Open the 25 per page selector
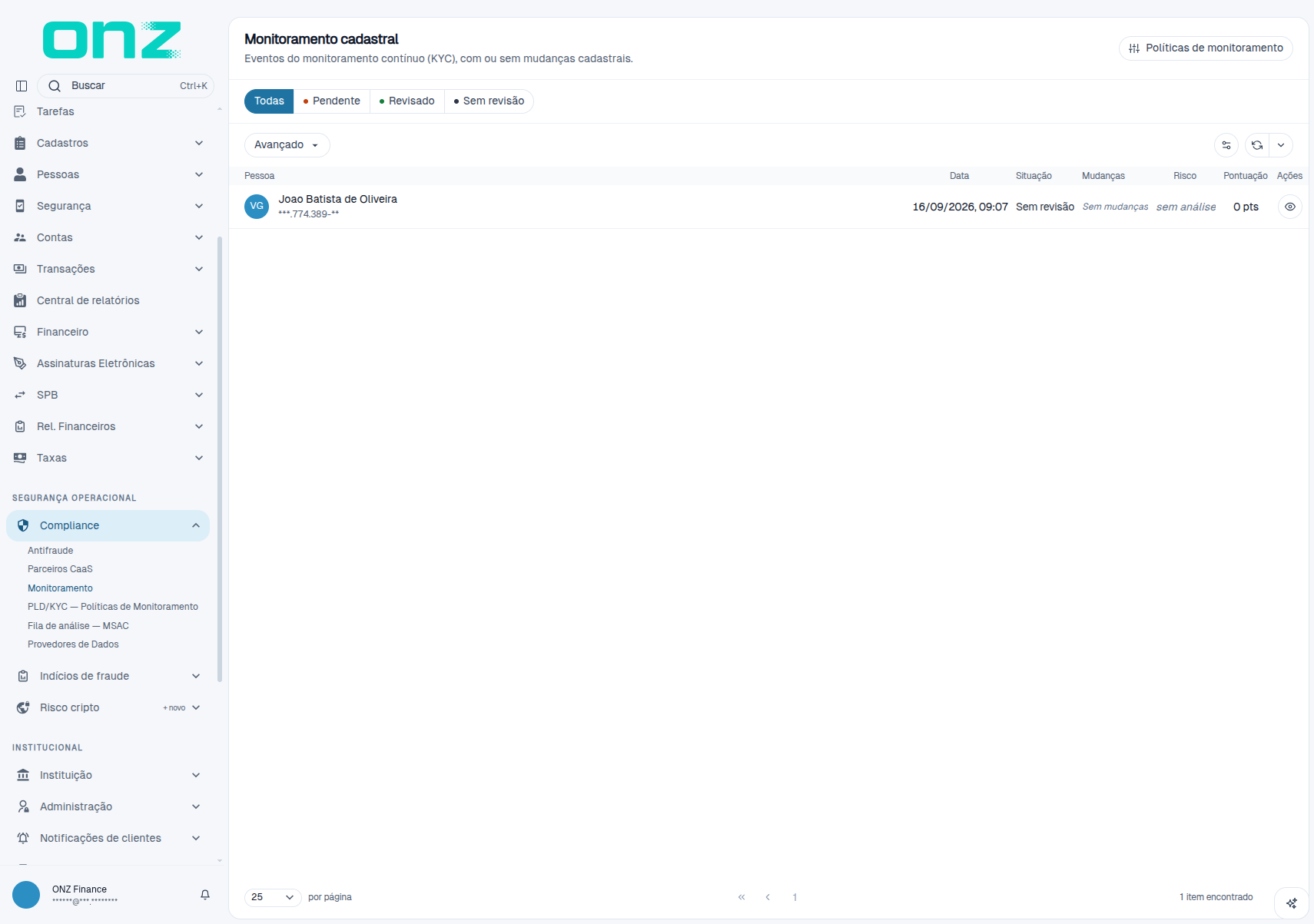Viewport: 1314px width, 924px height. point(273,897)
